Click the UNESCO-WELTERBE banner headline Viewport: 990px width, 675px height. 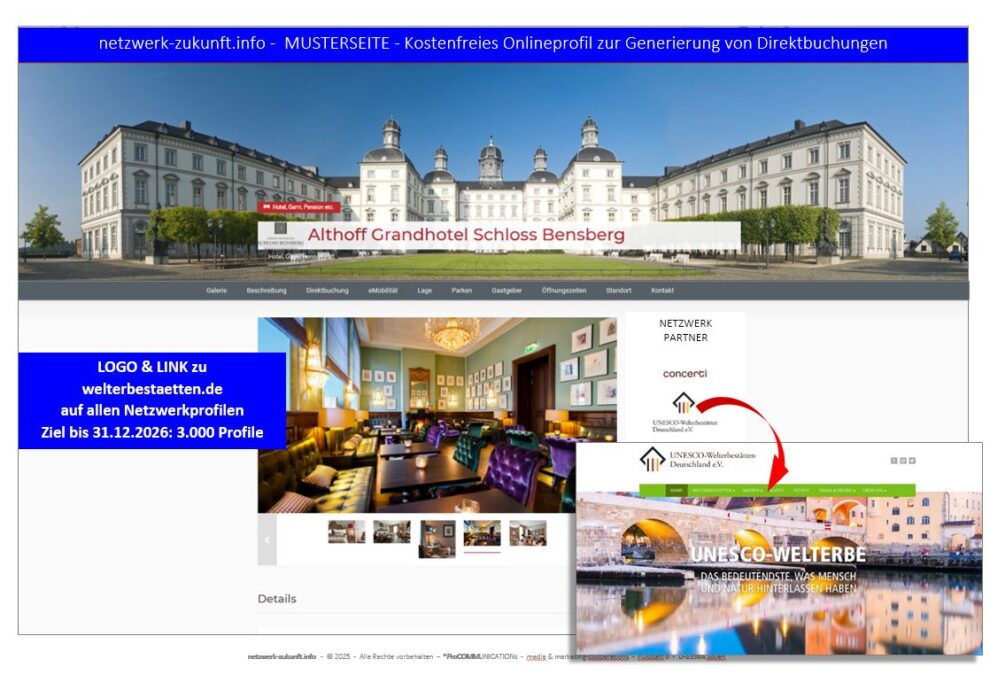click(x=778, y=555)
